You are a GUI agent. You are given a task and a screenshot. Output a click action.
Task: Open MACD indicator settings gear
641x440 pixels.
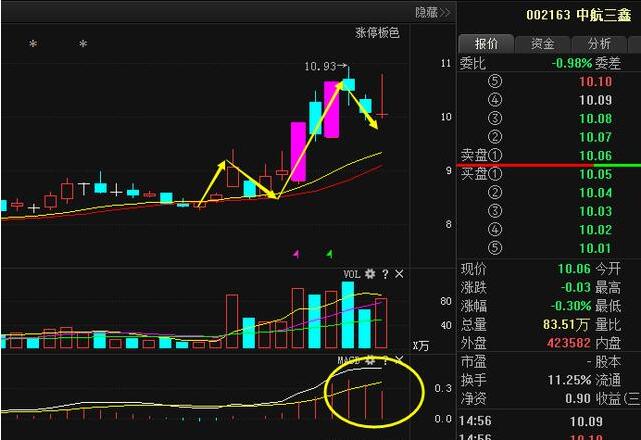tap(370, 360)
